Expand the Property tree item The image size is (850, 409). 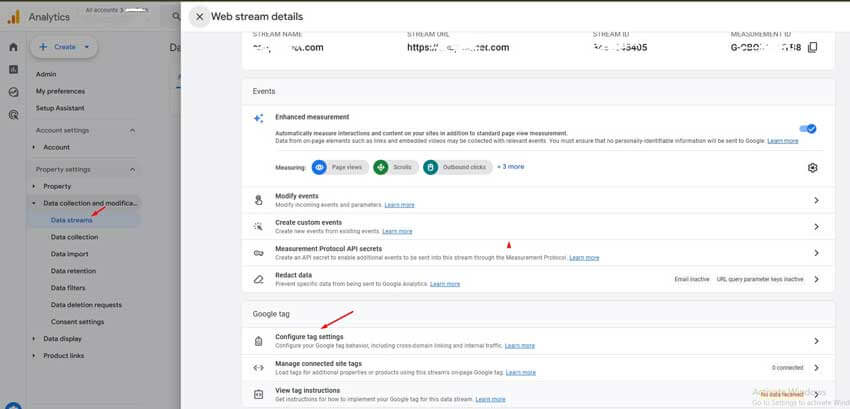(34, 187)
